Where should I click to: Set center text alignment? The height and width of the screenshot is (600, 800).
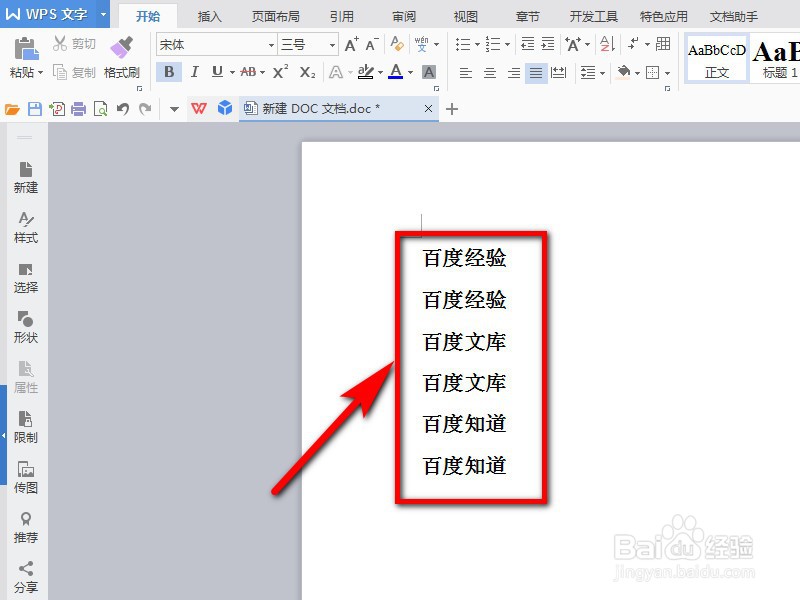[490, 73]
